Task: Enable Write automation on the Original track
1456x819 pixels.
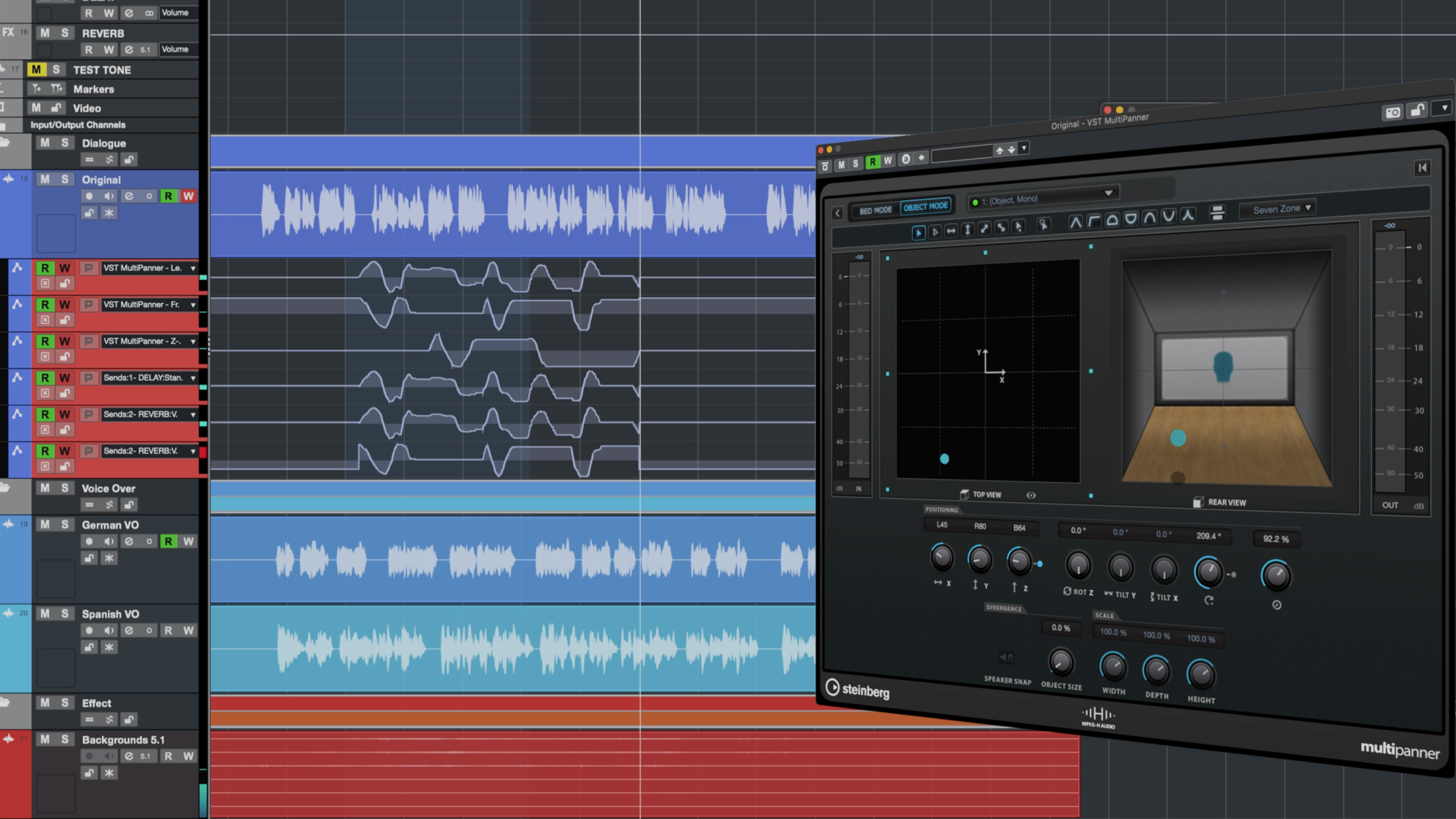Action: [189, 195]
